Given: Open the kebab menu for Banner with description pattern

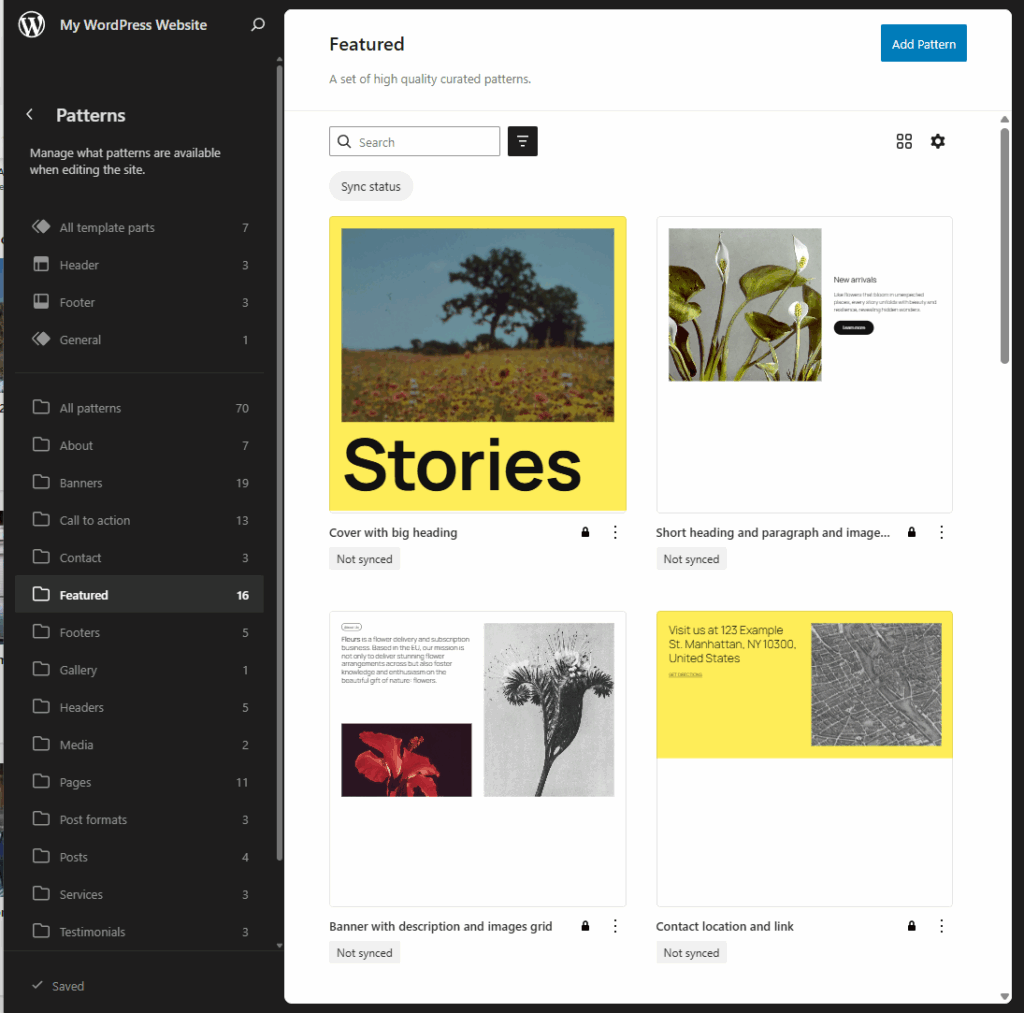Looking at the screenshot, I should point(615,926).
